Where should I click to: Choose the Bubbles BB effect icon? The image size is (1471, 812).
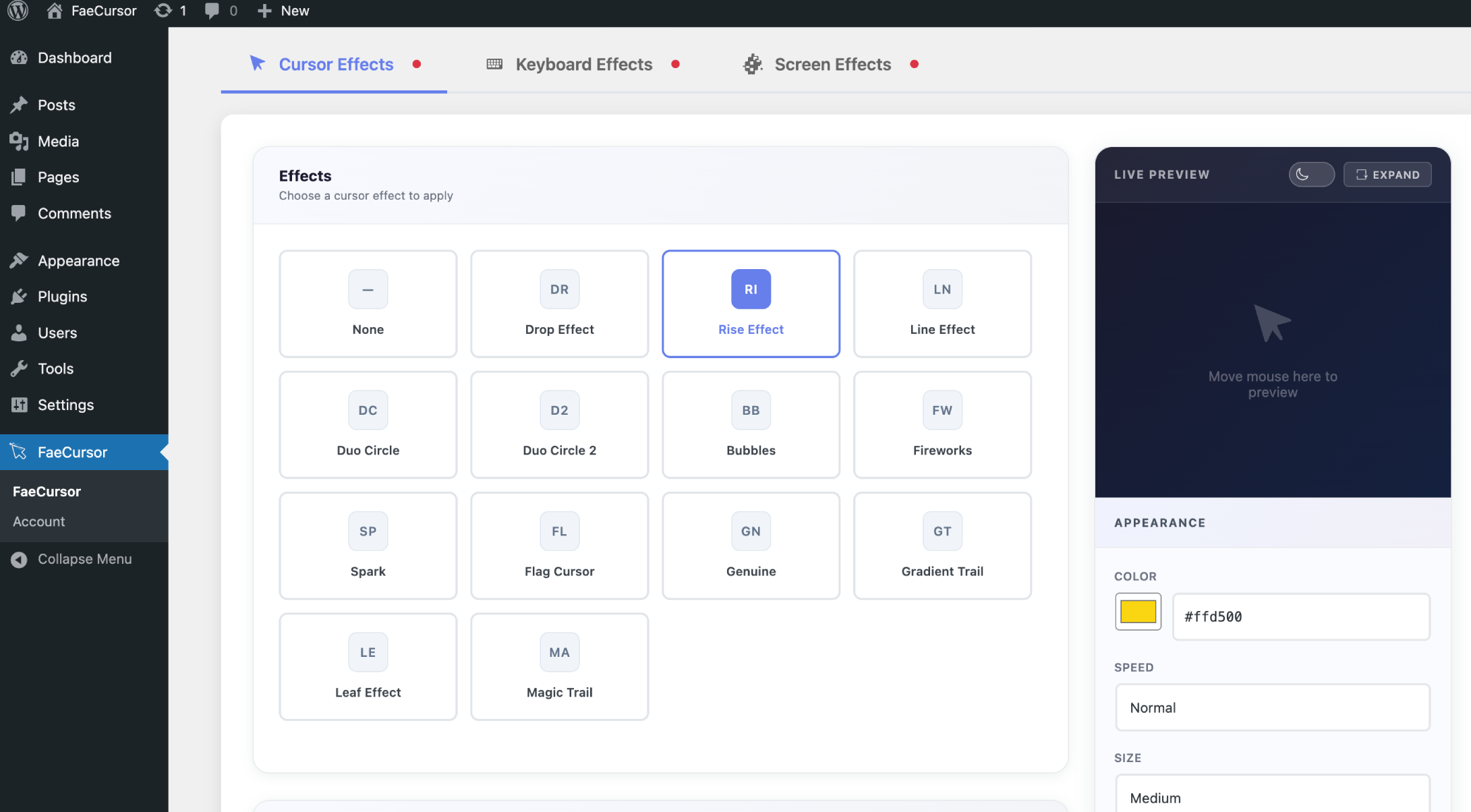click(750, 410)
